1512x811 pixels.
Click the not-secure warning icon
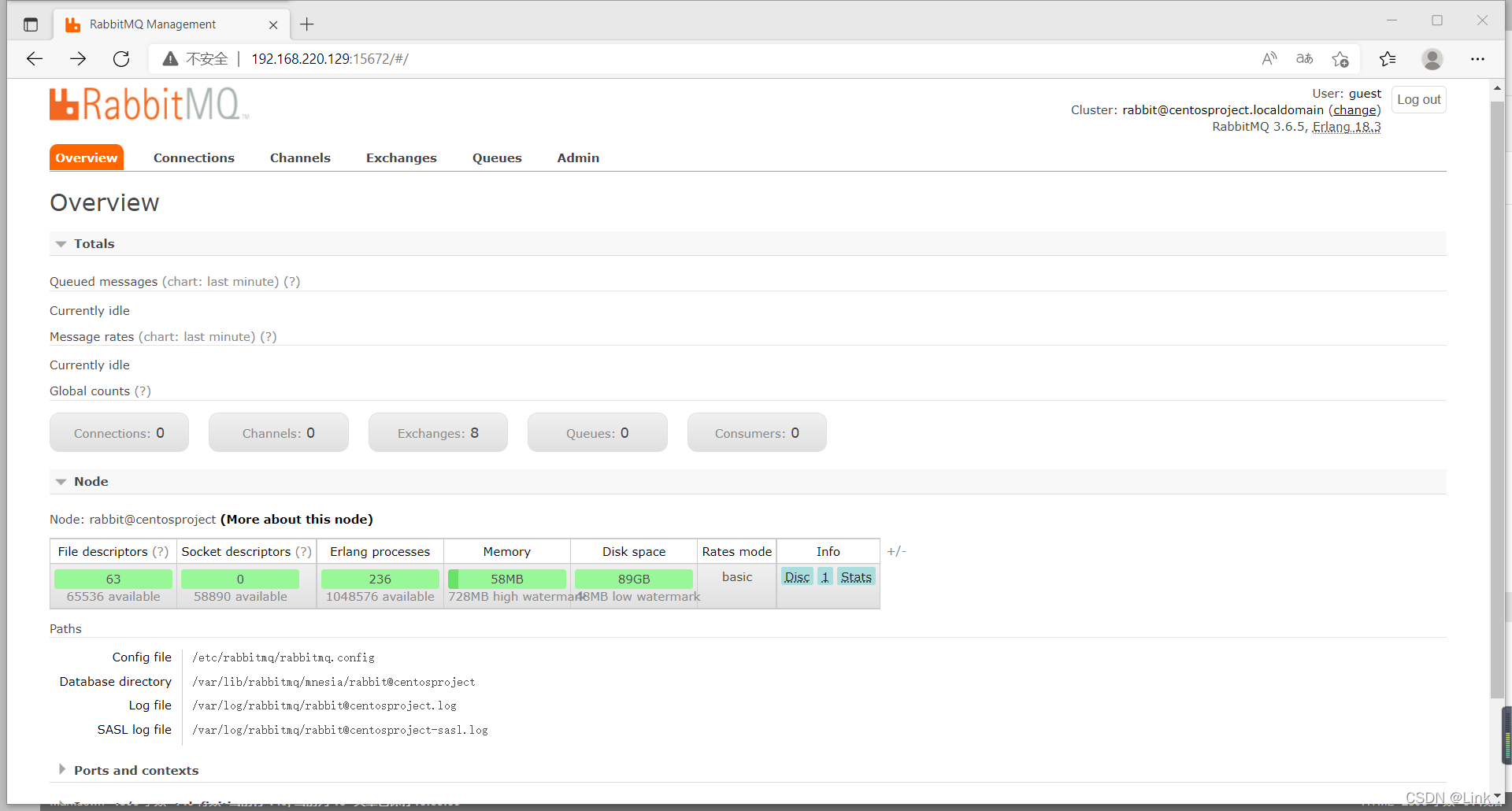coord(170,59)
